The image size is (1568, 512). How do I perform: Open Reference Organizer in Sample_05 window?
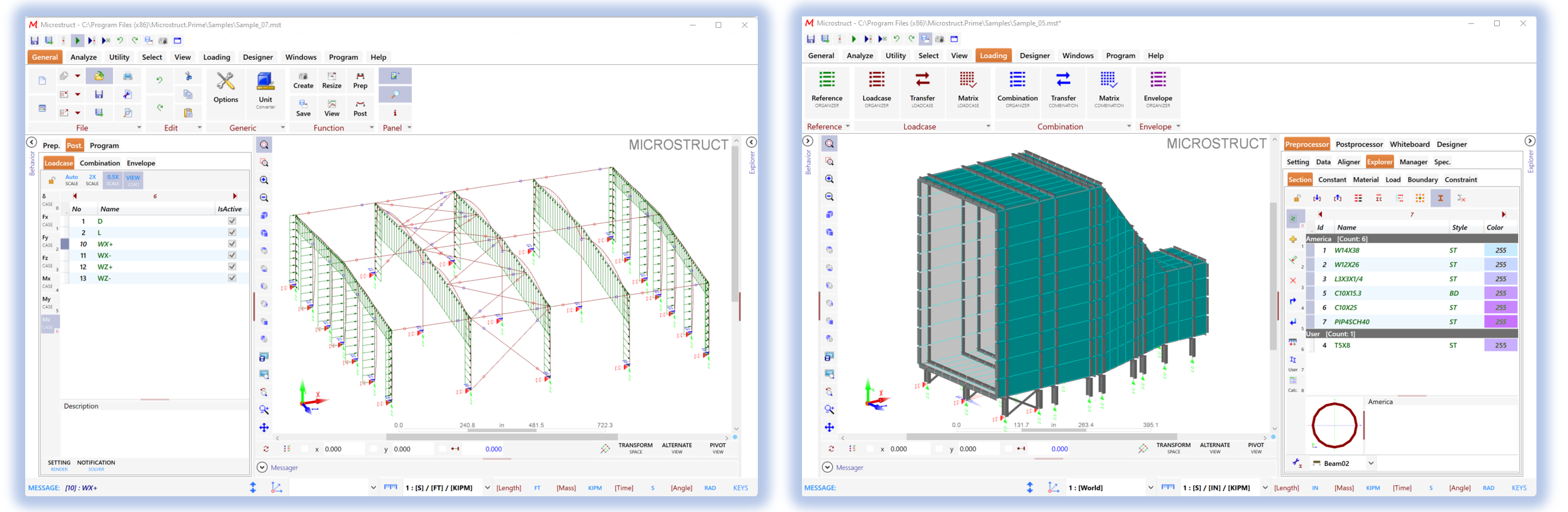pos(827,90)
